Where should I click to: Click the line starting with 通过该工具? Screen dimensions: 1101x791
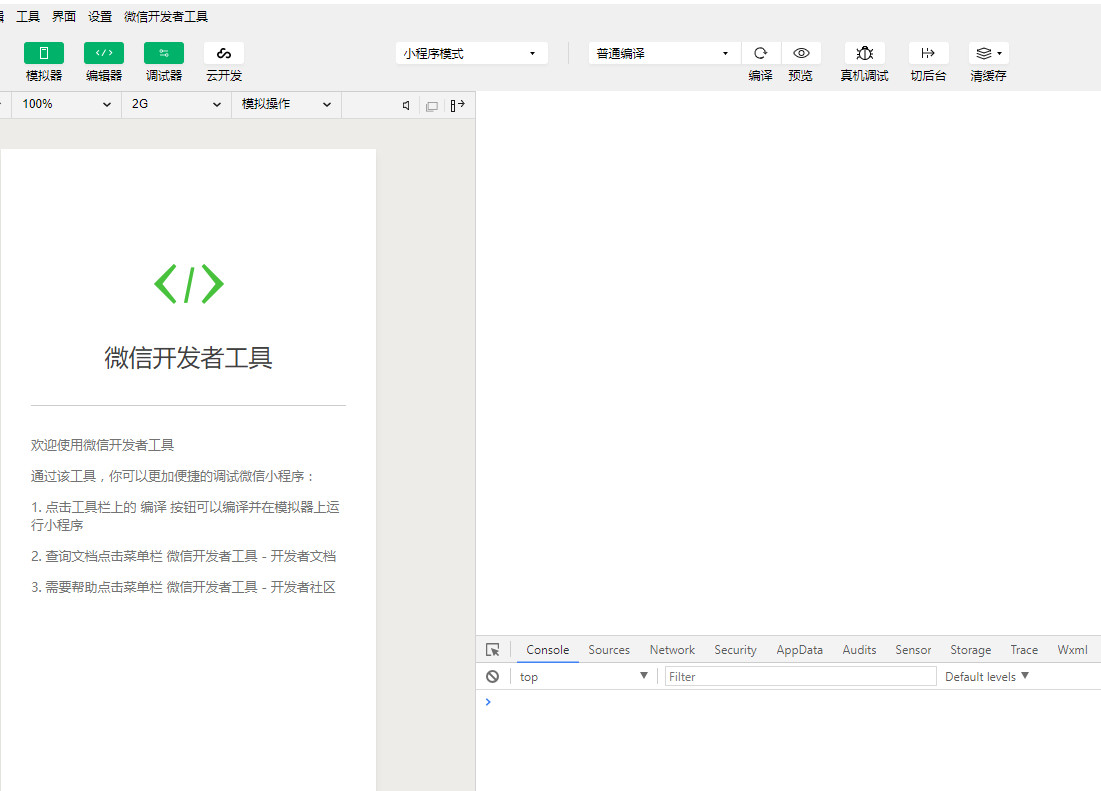172,476
